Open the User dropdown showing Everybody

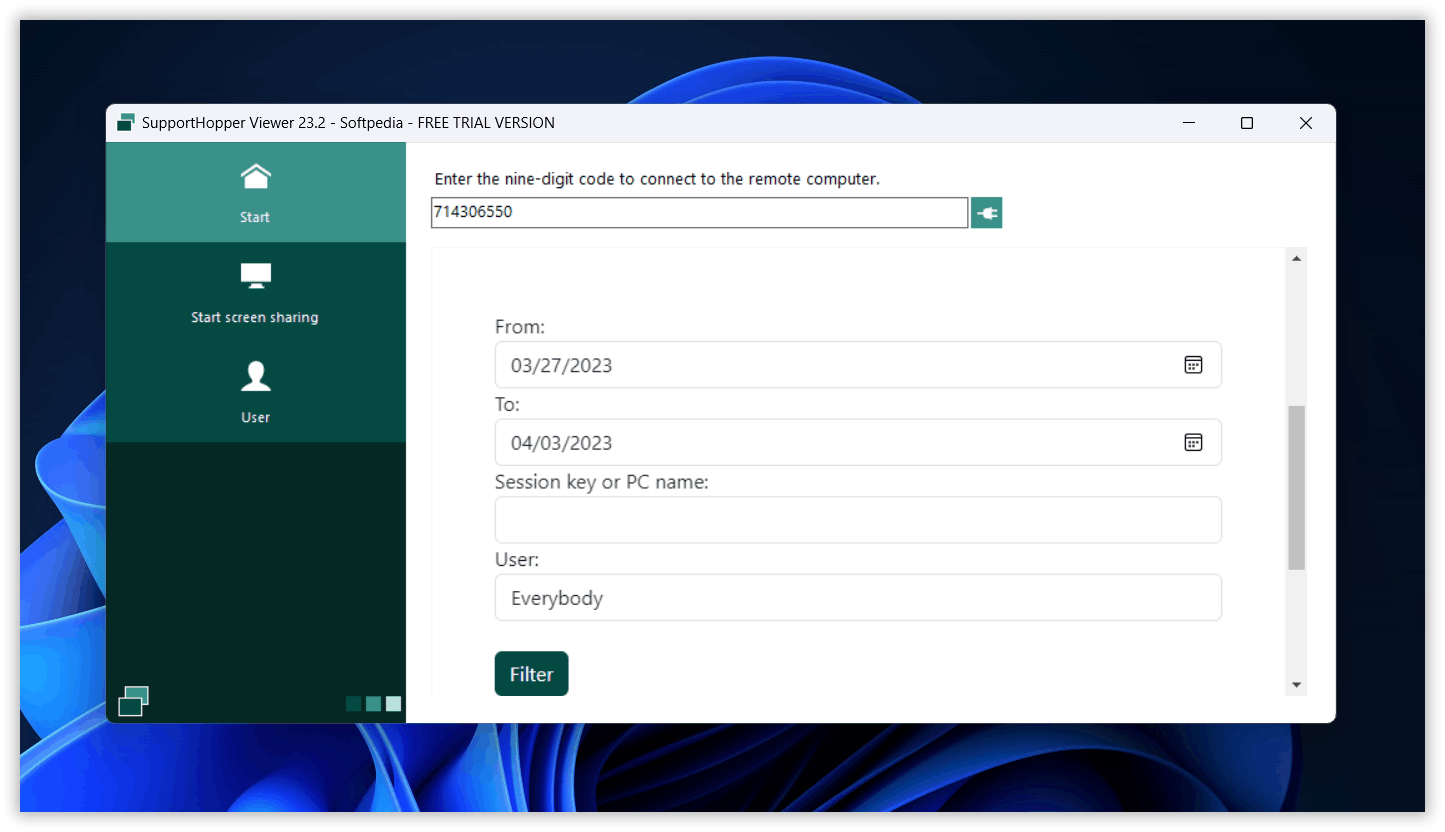pyautogui.click(x=858, y=598)
